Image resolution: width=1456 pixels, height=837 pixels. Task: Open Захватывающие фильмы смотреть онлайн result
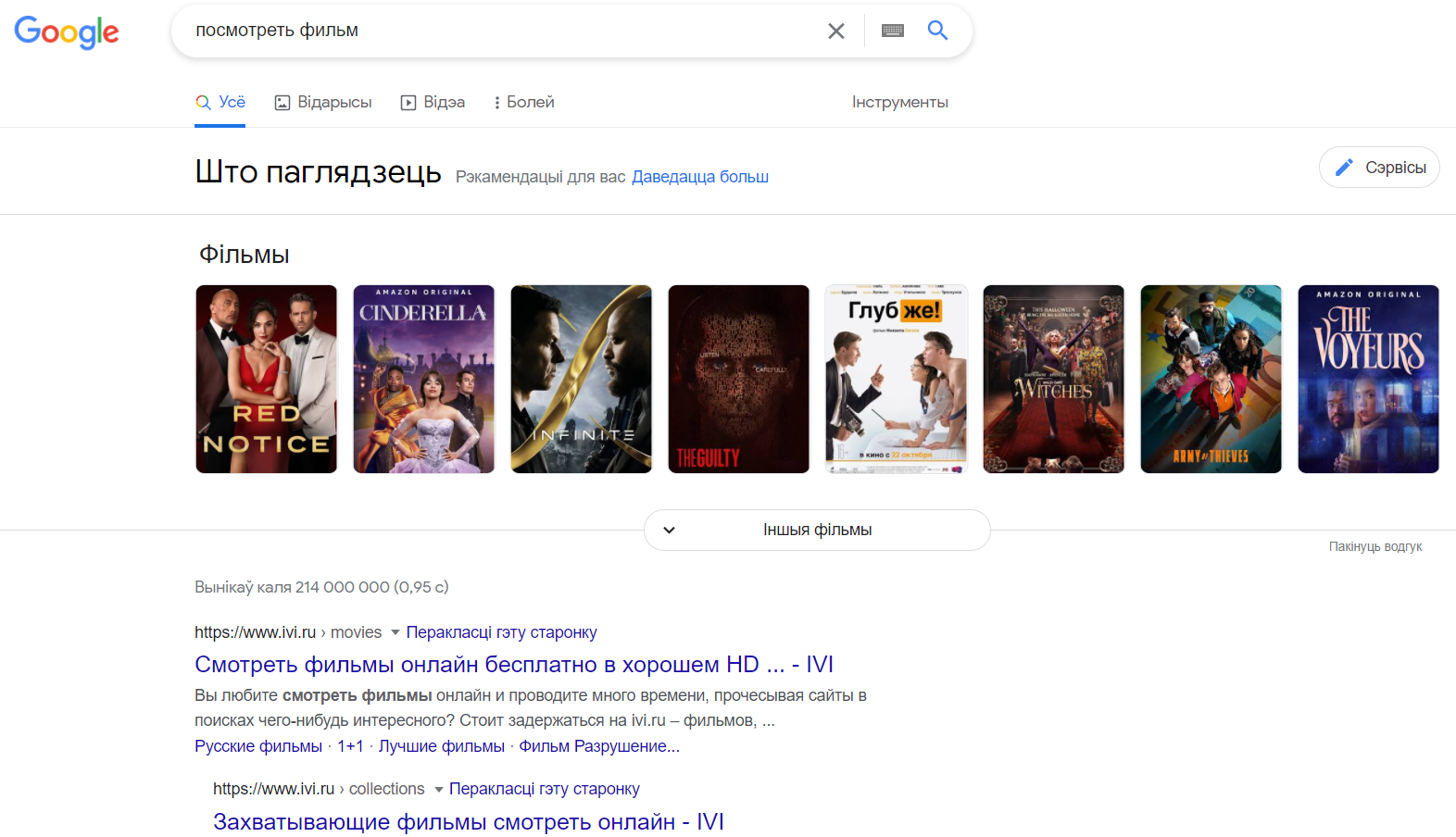(469, 822)
